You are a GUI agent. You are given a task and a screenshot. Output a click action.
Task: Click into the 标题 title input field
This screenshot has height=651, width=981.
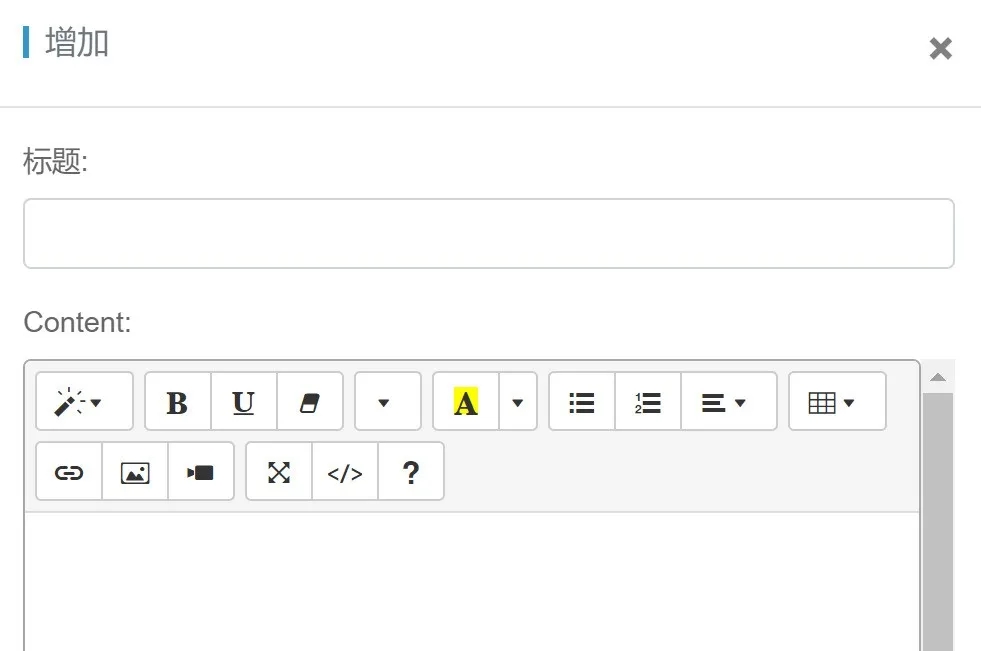488,234
